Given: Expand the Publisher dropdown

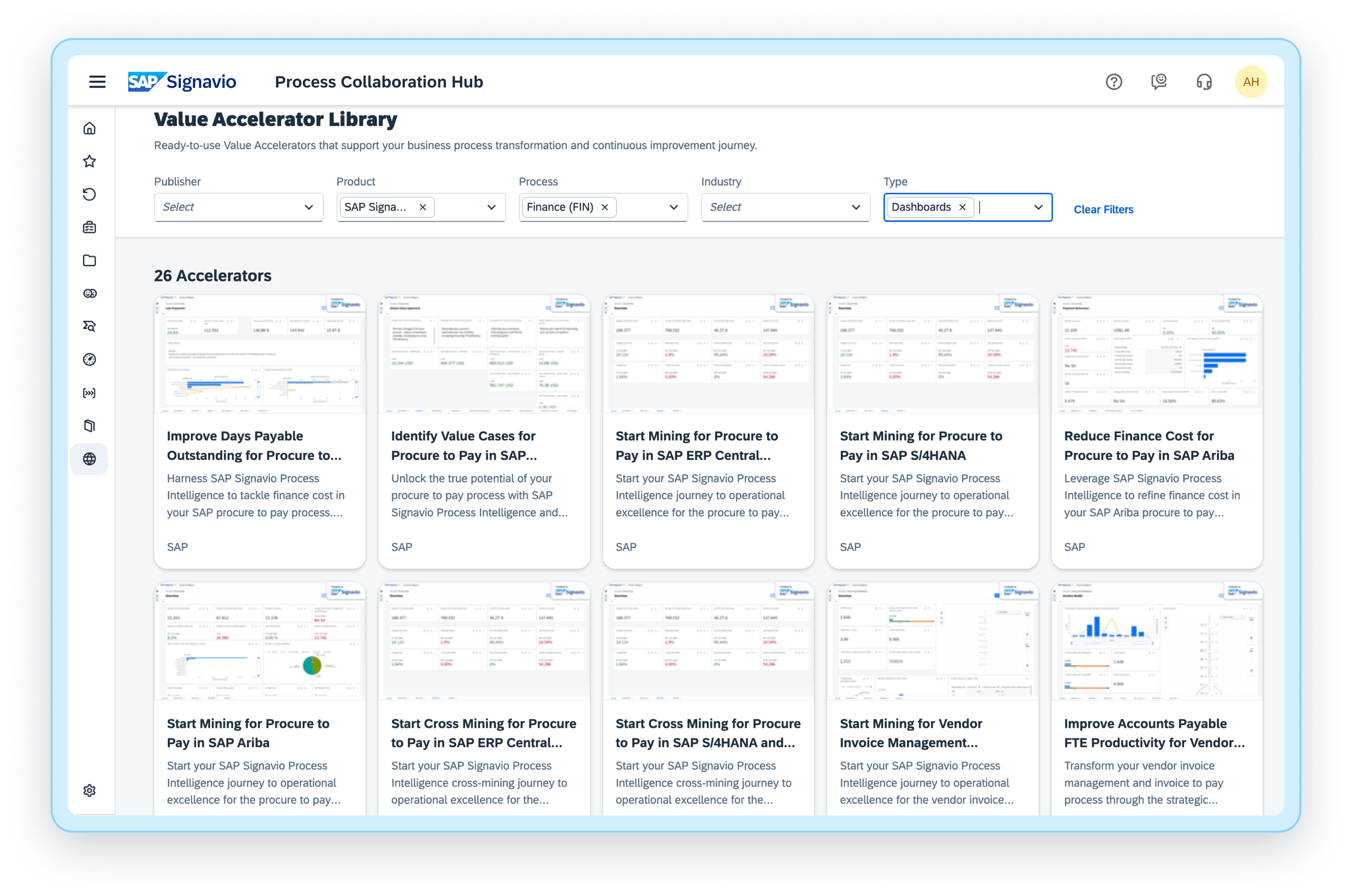Looking at the screenshot, I should point(309,208).
